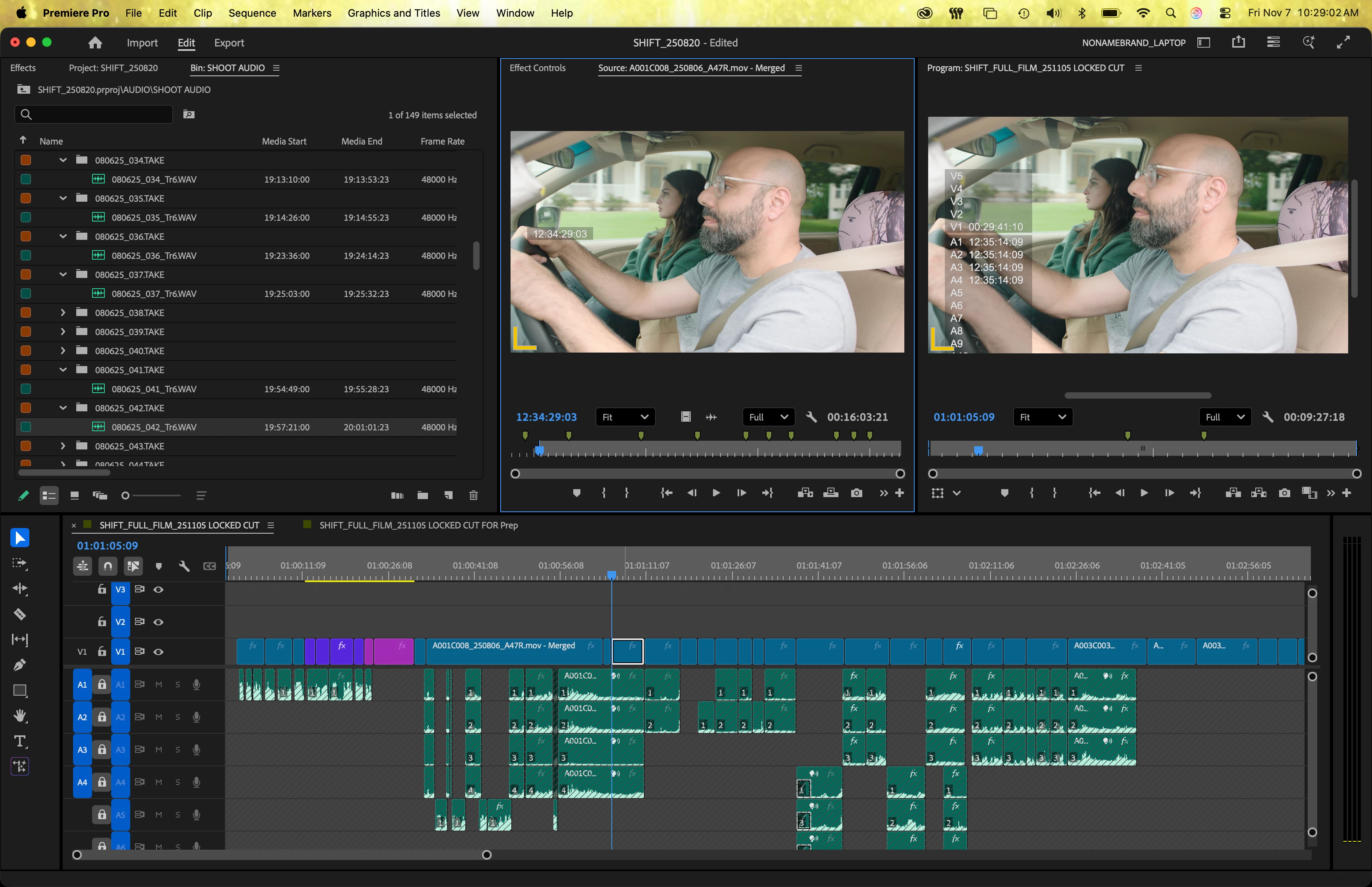
Task: Open Source monitor Fit zoom dropdown
Action: [x=625, y=417]
